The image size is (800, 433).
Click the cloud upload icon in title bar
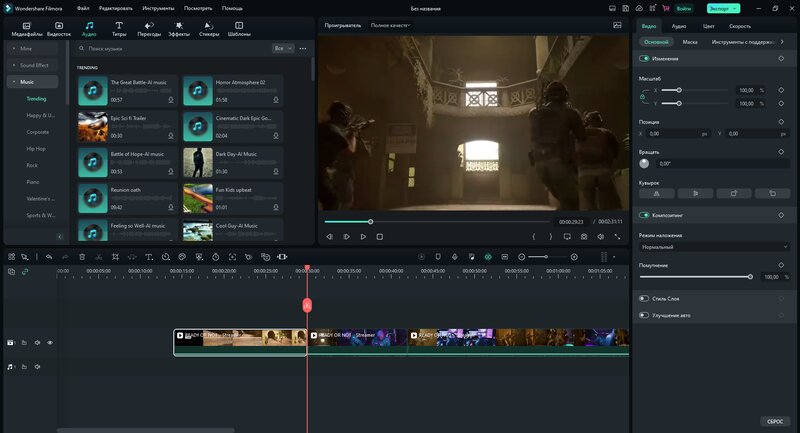(639, 8)
